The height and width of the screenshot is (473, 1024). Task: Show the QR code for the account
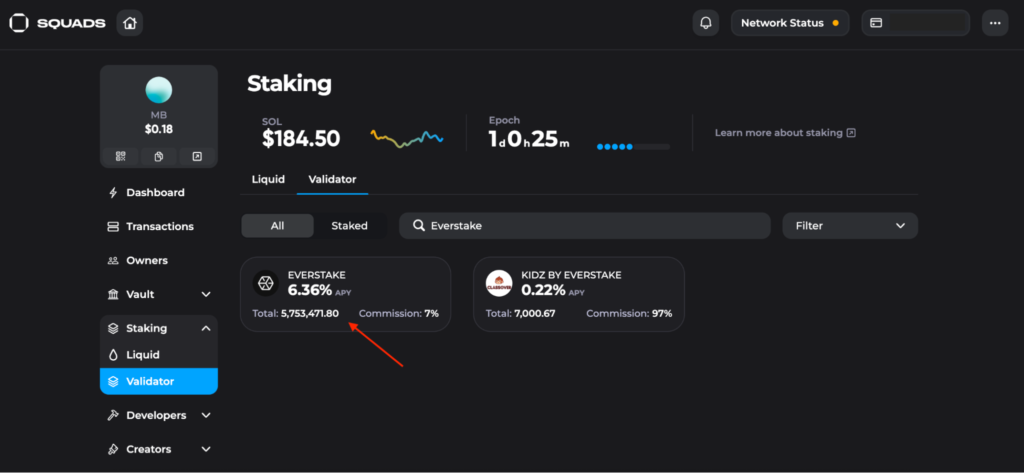pyautogui.click(x=120, y=156)
